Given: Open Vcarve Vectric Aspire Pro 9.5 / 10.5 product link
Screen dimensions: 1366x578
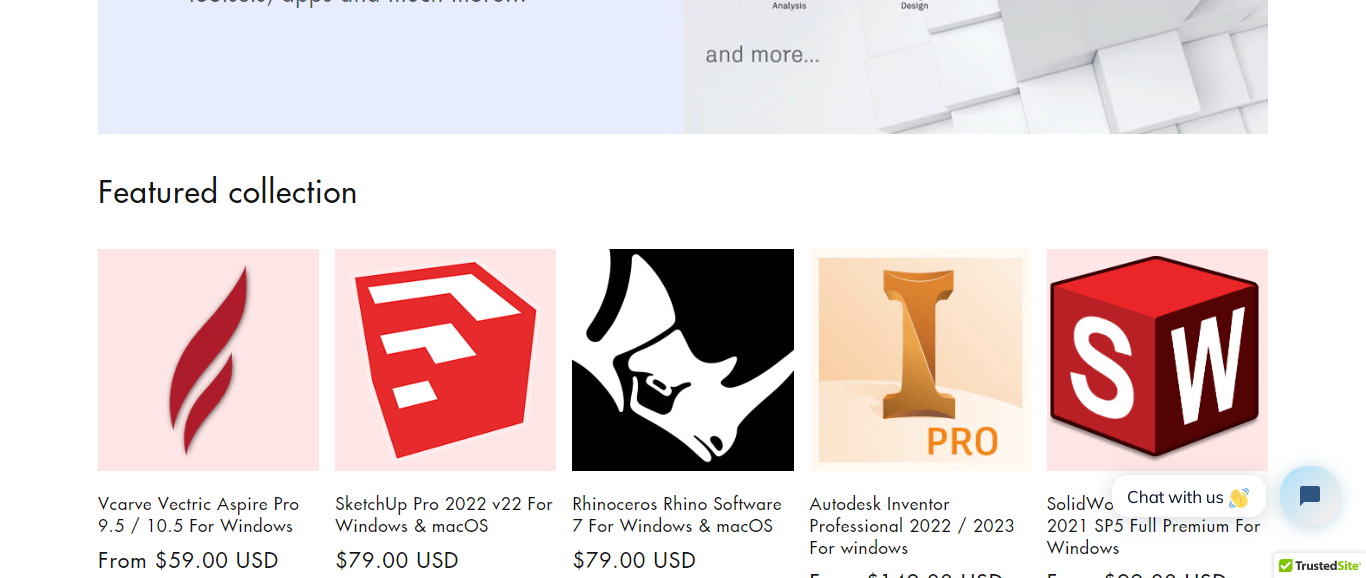Looking at the screenshot, I should (x=199, y=514).
